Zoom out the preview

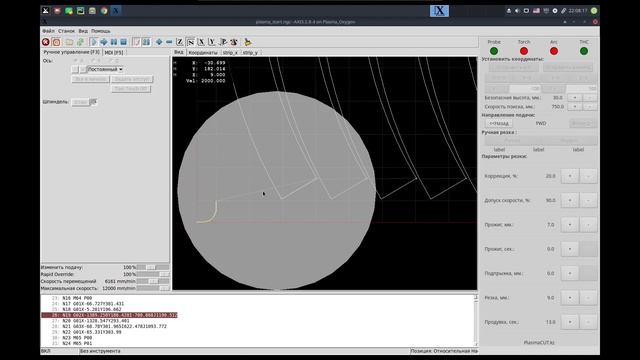click(169, 42)
